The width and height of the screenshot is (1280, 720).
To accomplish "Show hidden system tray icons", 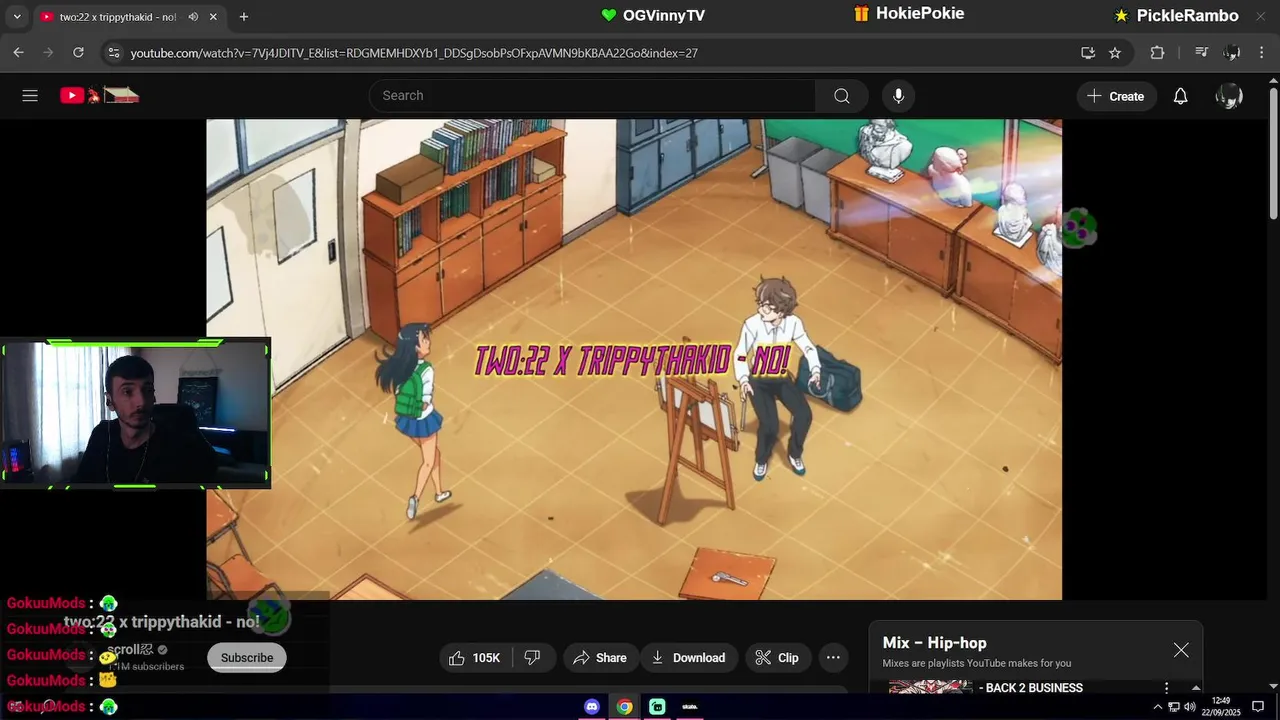I will point(1158,707).
